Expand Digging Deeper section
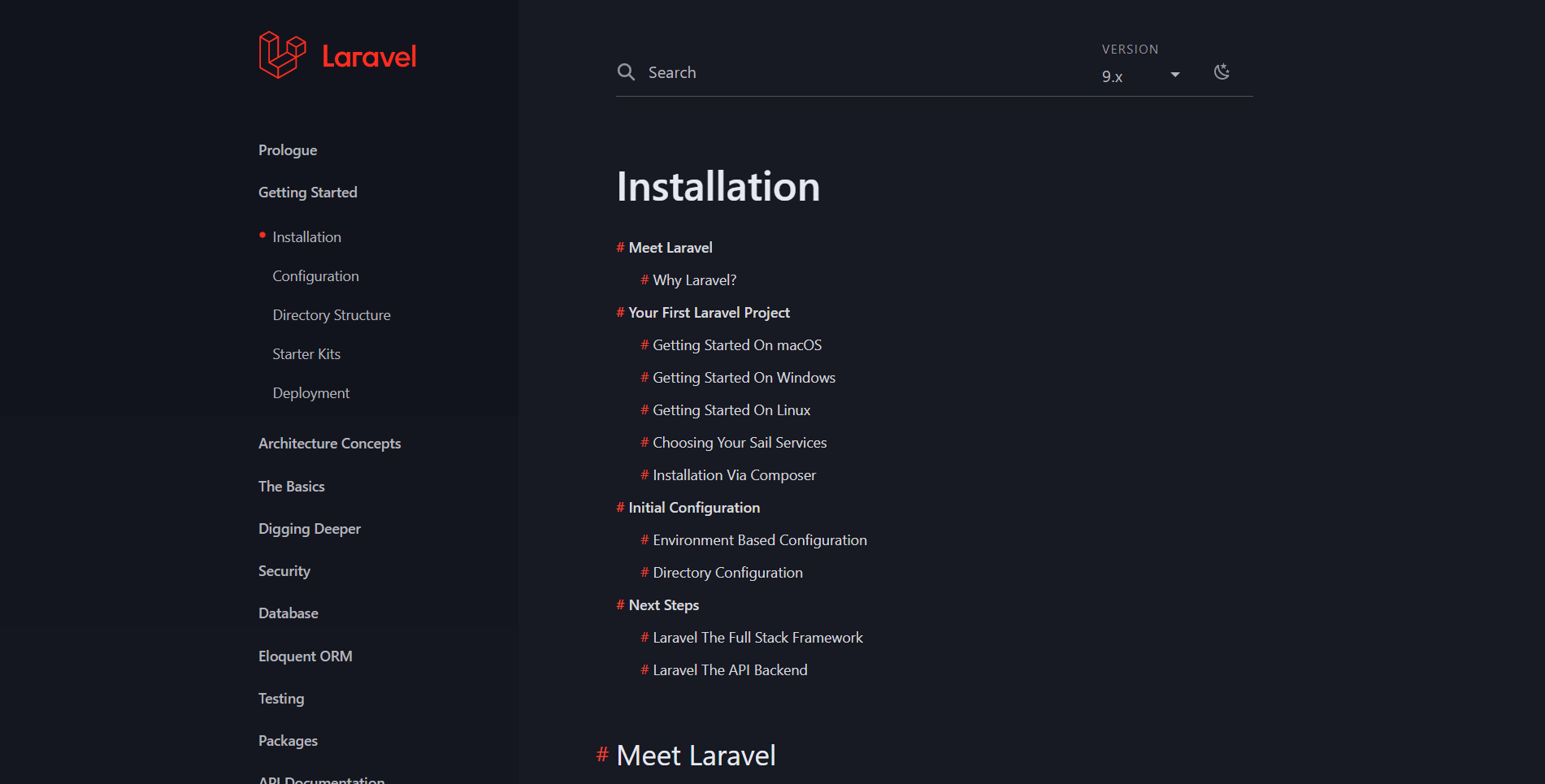This screenshot has width=1545, height=784. 310,529
